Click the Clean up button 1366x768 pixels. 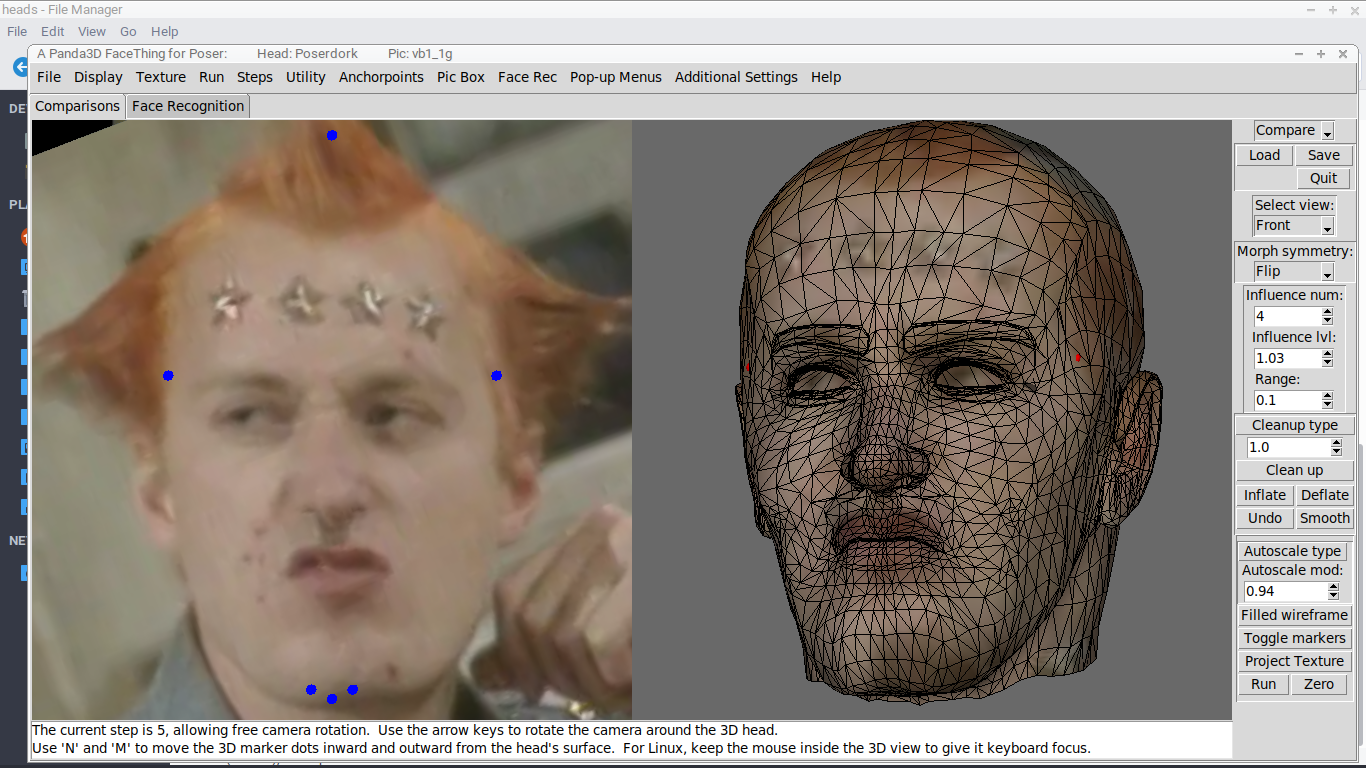1294,470
